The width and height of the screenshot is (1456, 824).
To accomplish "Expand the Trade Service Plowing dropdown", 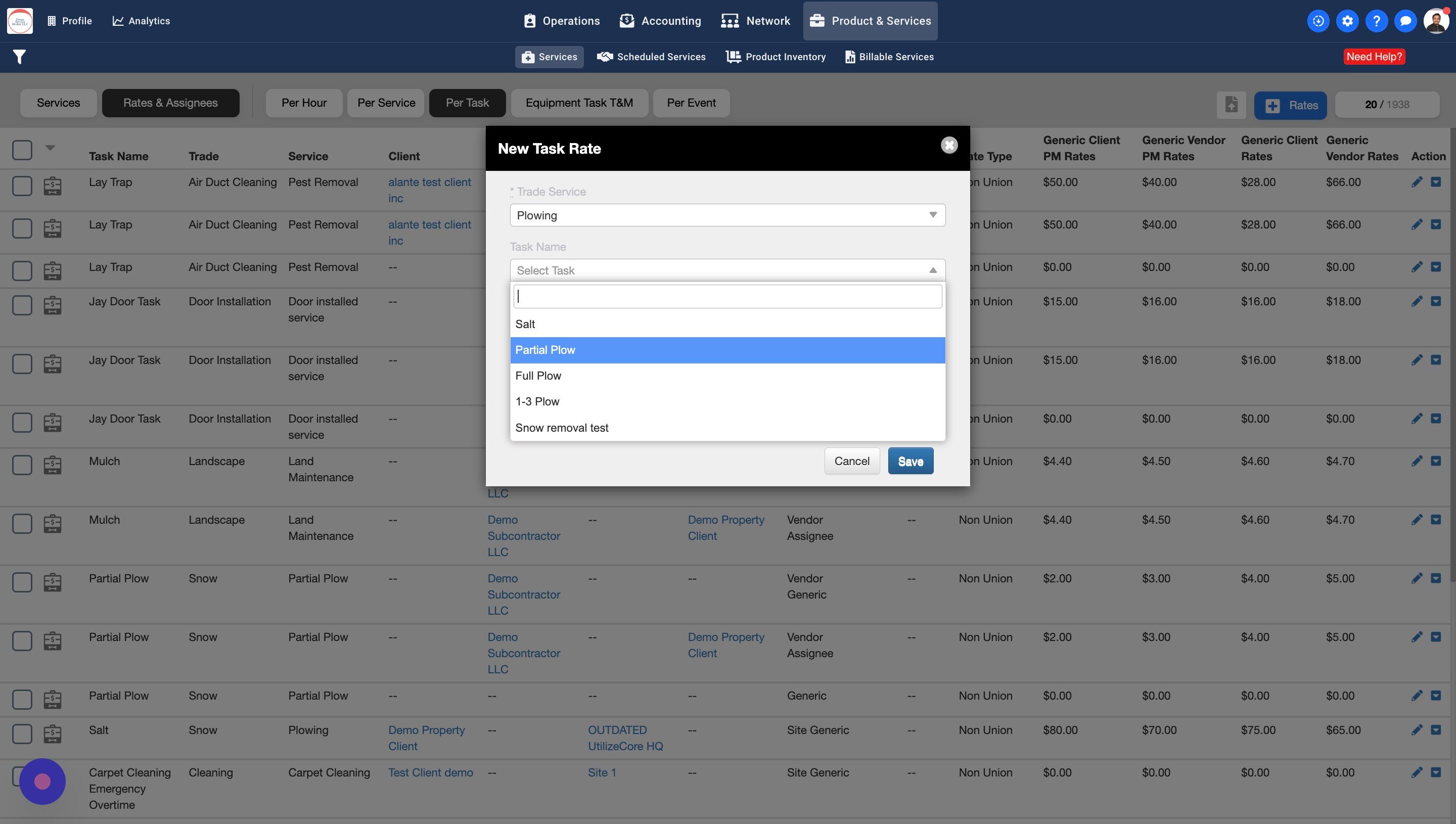I will (x=727, y=215).
